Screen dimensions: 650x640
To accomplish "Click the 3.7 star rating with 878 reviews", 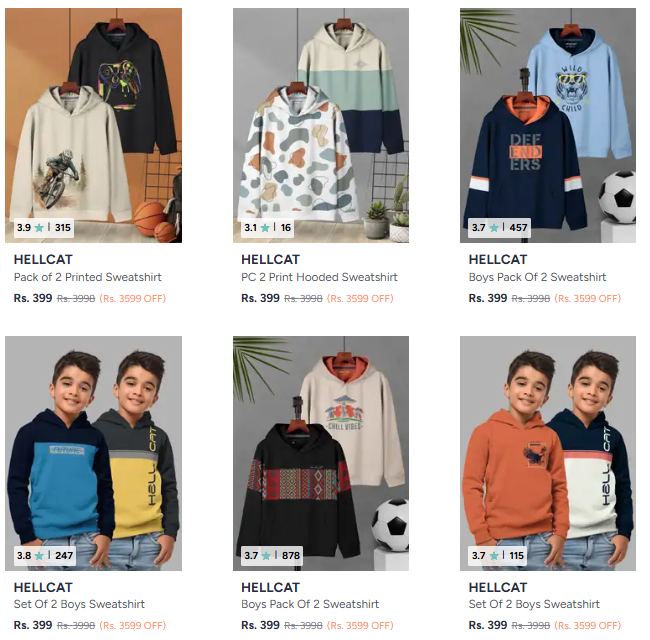I will [x=272, y=555].
